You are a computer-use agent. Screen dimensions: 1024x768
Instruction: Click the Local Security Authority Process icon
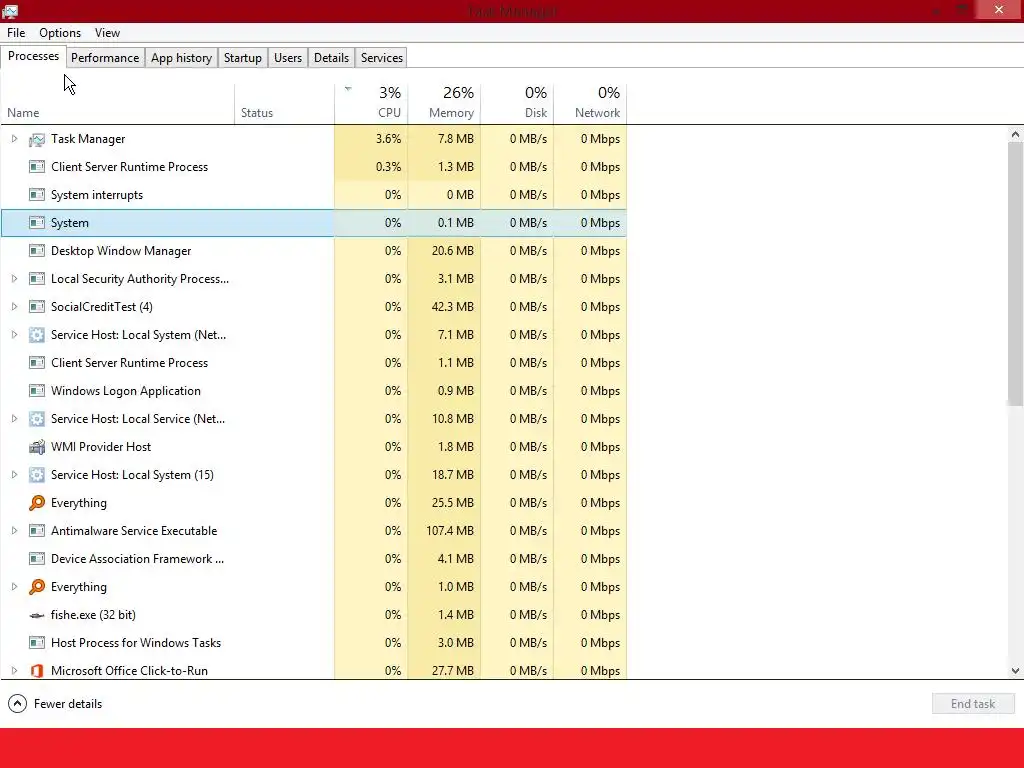coord(37,279)
